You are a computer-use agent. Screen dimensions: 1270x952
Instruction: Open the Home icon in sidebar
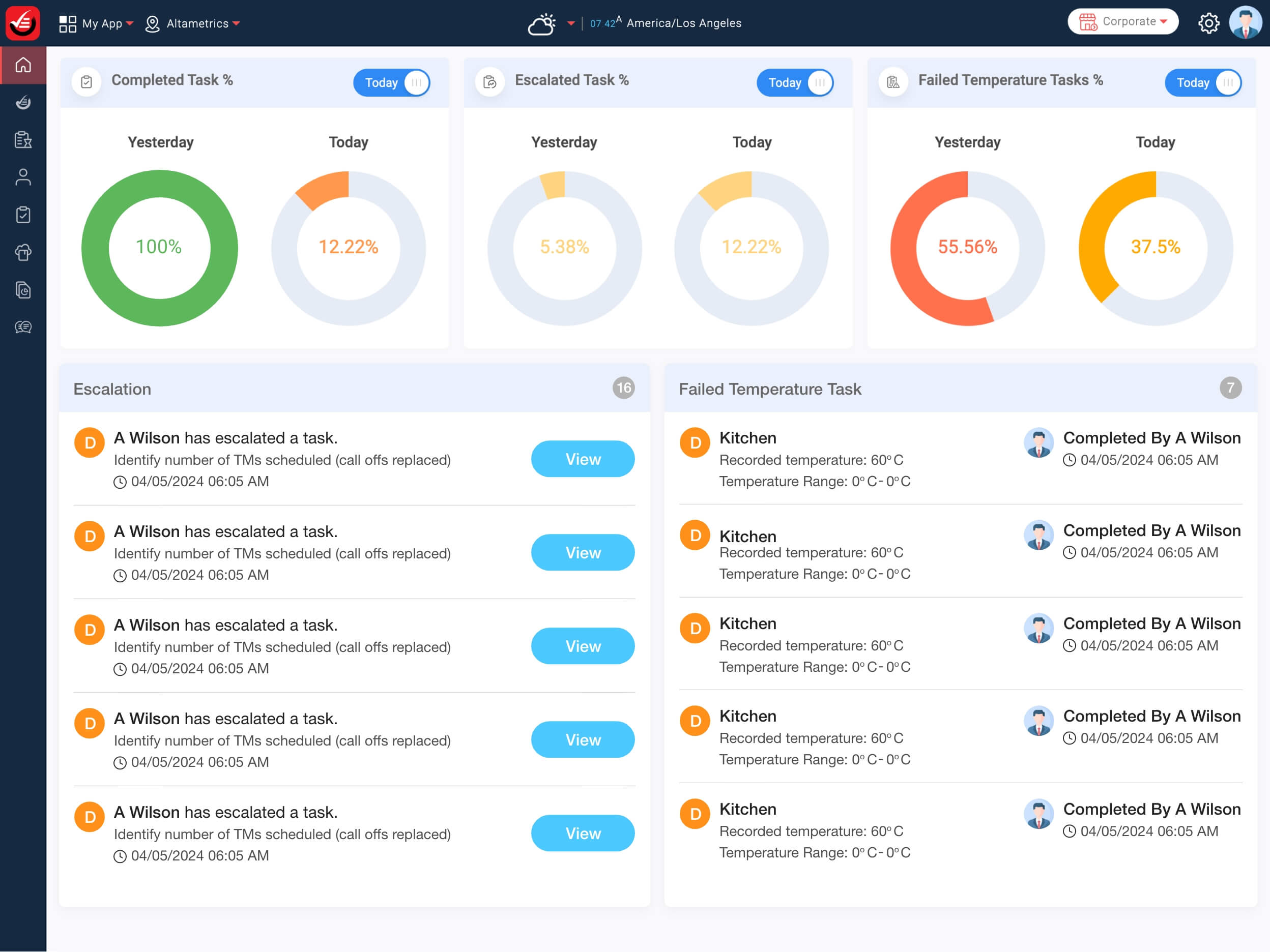coord(23,65)
